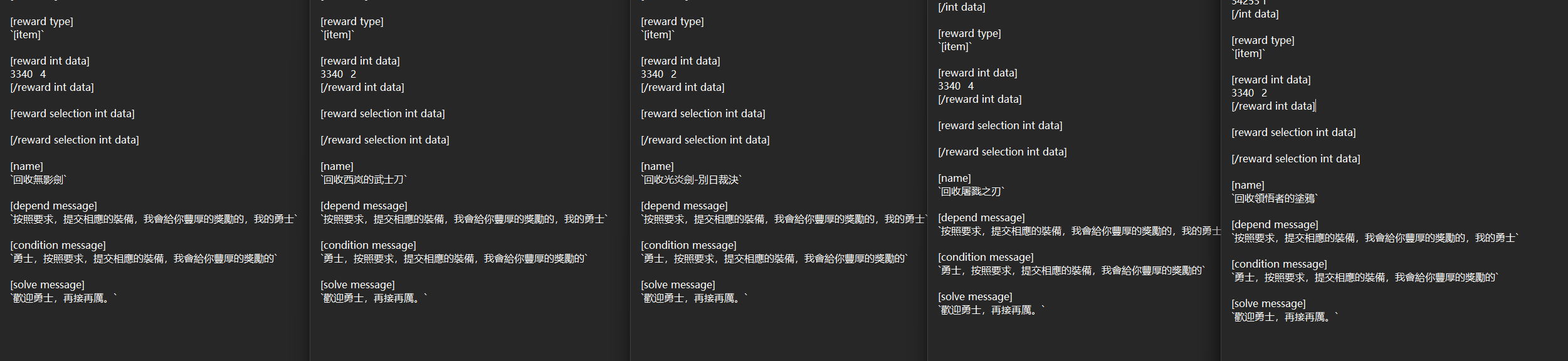1568x361 pixels.
Task: Click [reward type] tag in 回收領悟者的塗鴉 pane
Action: pos(1263,41)
